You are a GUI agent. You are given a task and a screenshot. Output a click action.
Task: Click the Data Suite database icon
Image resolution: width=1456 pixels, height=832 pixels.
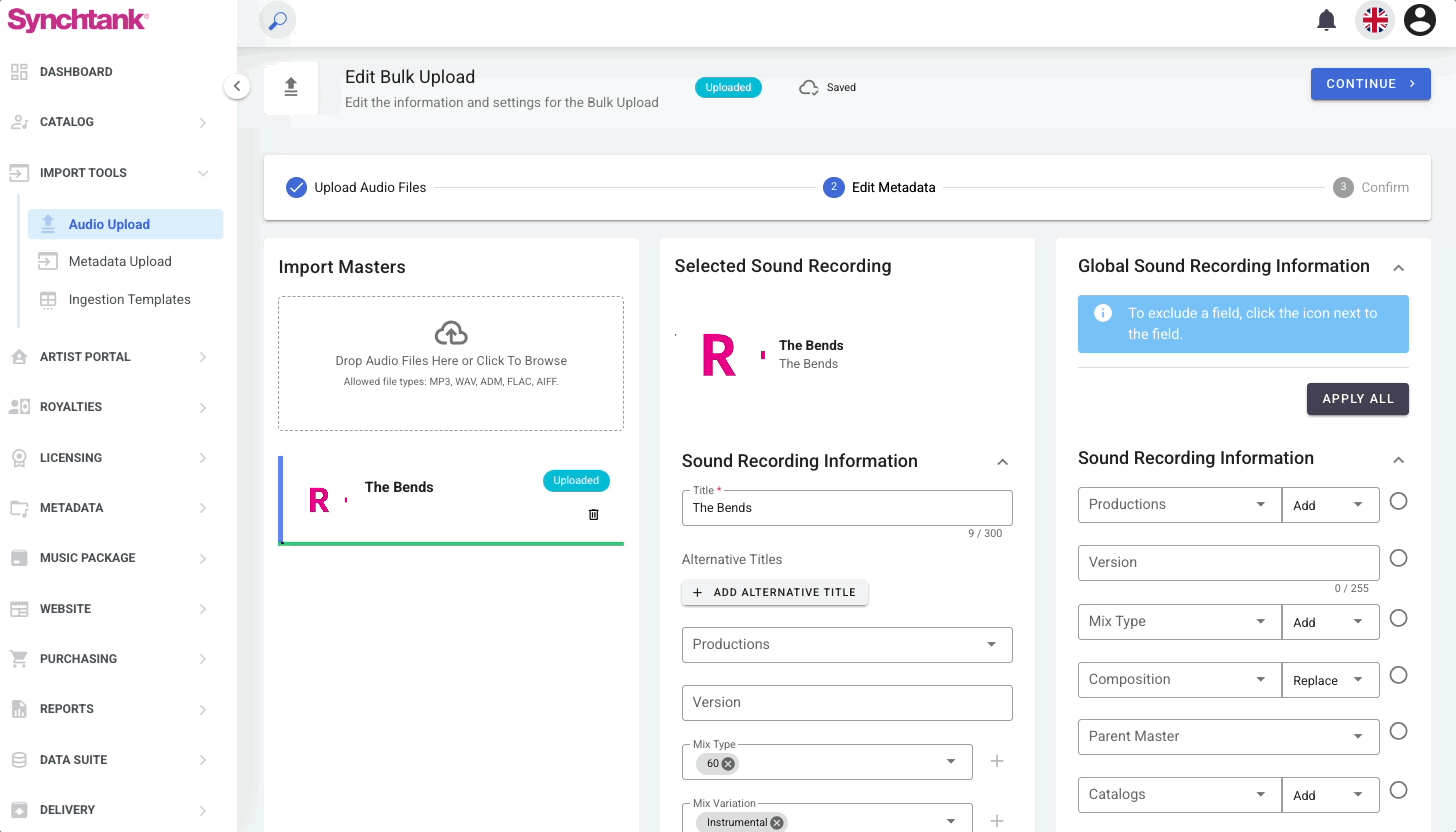pyautogui.click(x=19, y=760)
